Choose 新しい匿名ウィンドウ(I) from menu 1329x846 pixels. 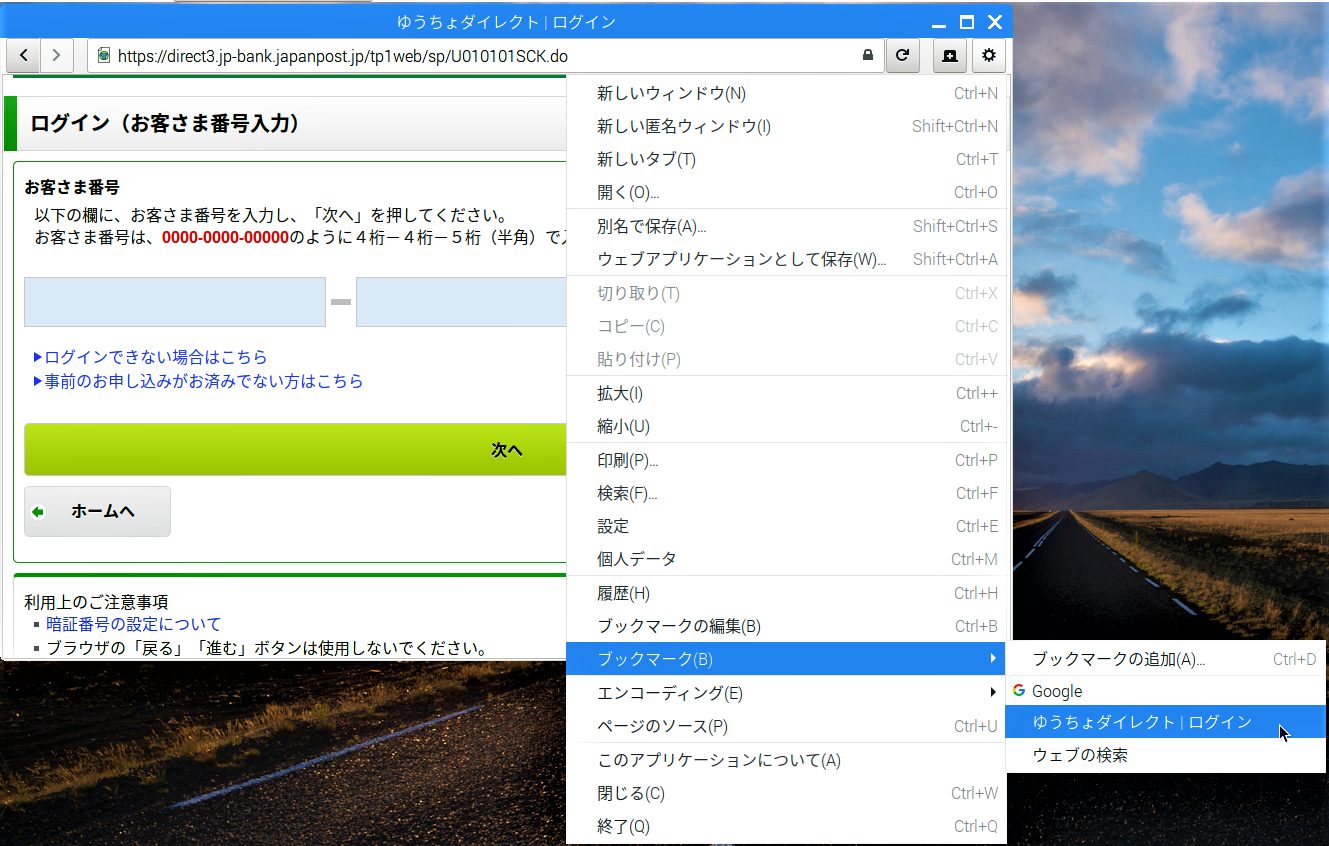[x=786, y=127]
